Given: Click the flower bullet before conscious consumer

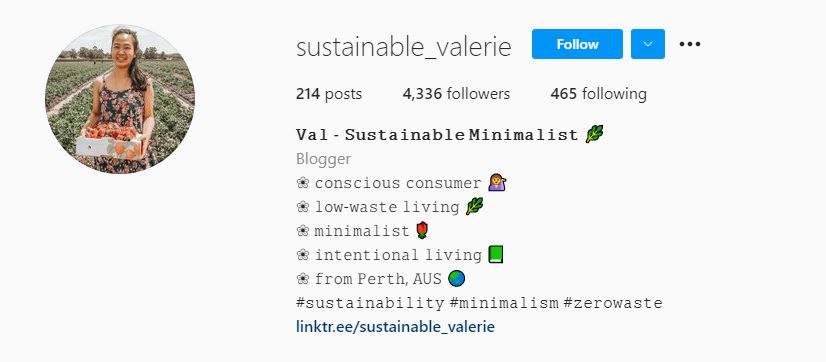Looking at the screenshot, I should 303,183.
